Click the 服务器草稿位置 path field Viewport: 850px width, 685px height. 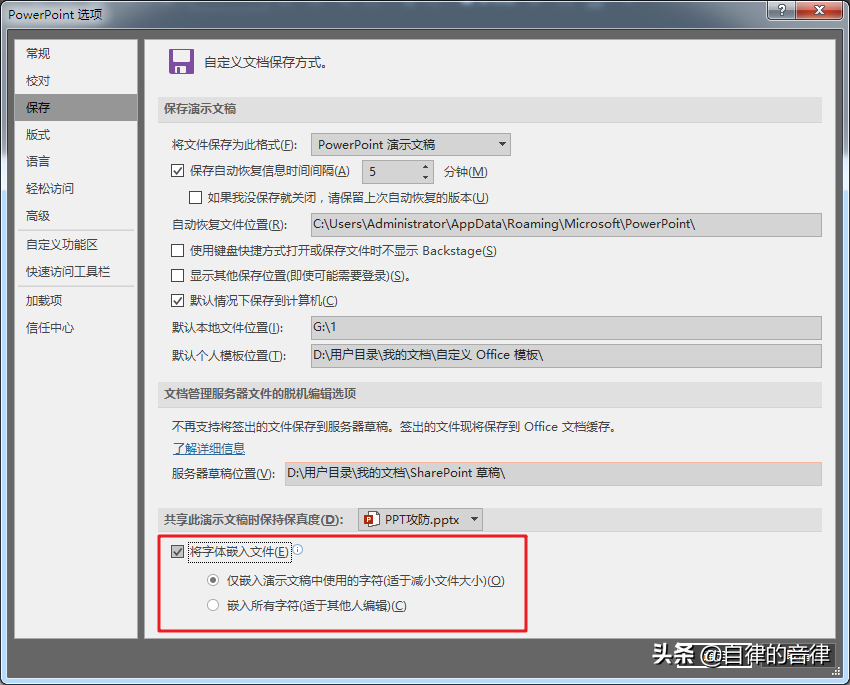(553, 473)
